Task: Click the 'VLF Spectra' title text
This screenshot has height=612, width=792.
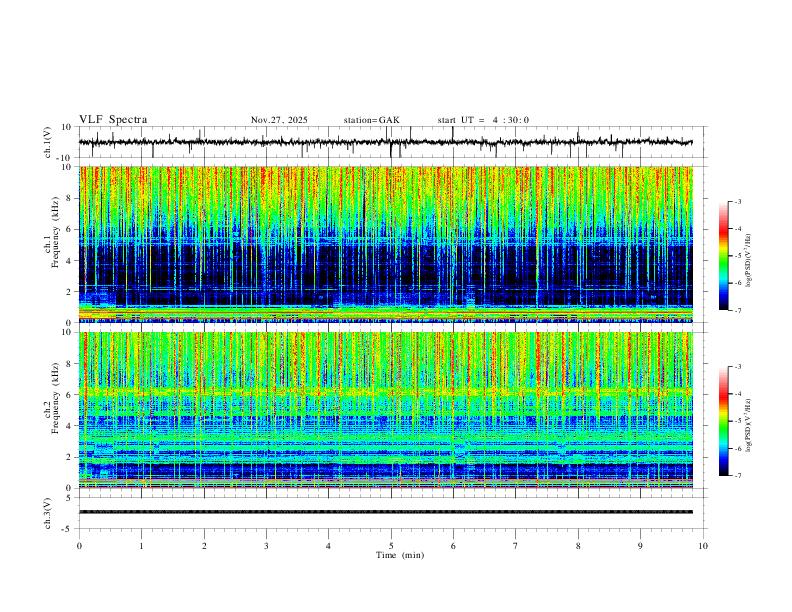Action: click(113, 120)
